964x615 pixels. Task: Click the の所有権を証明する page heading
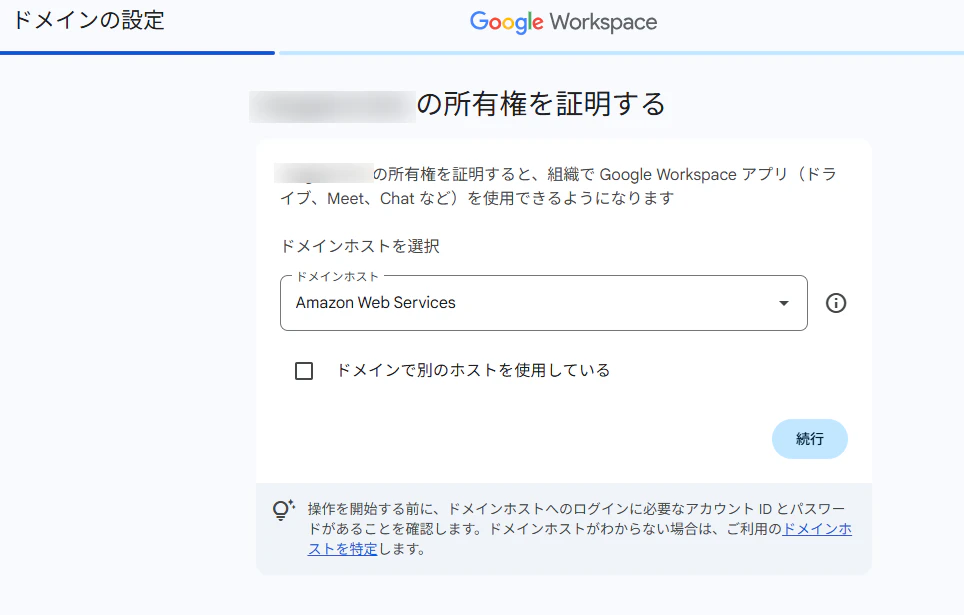541,104
